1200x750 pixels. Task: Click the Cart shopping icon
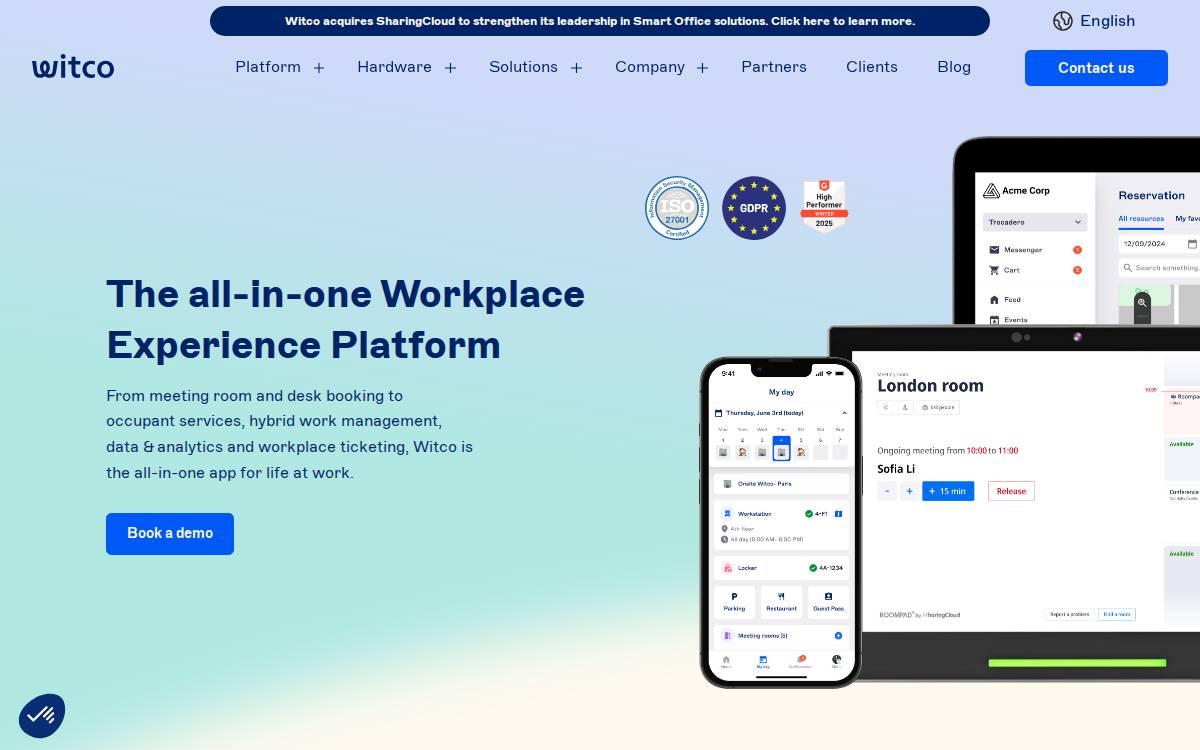coord(994,270)
